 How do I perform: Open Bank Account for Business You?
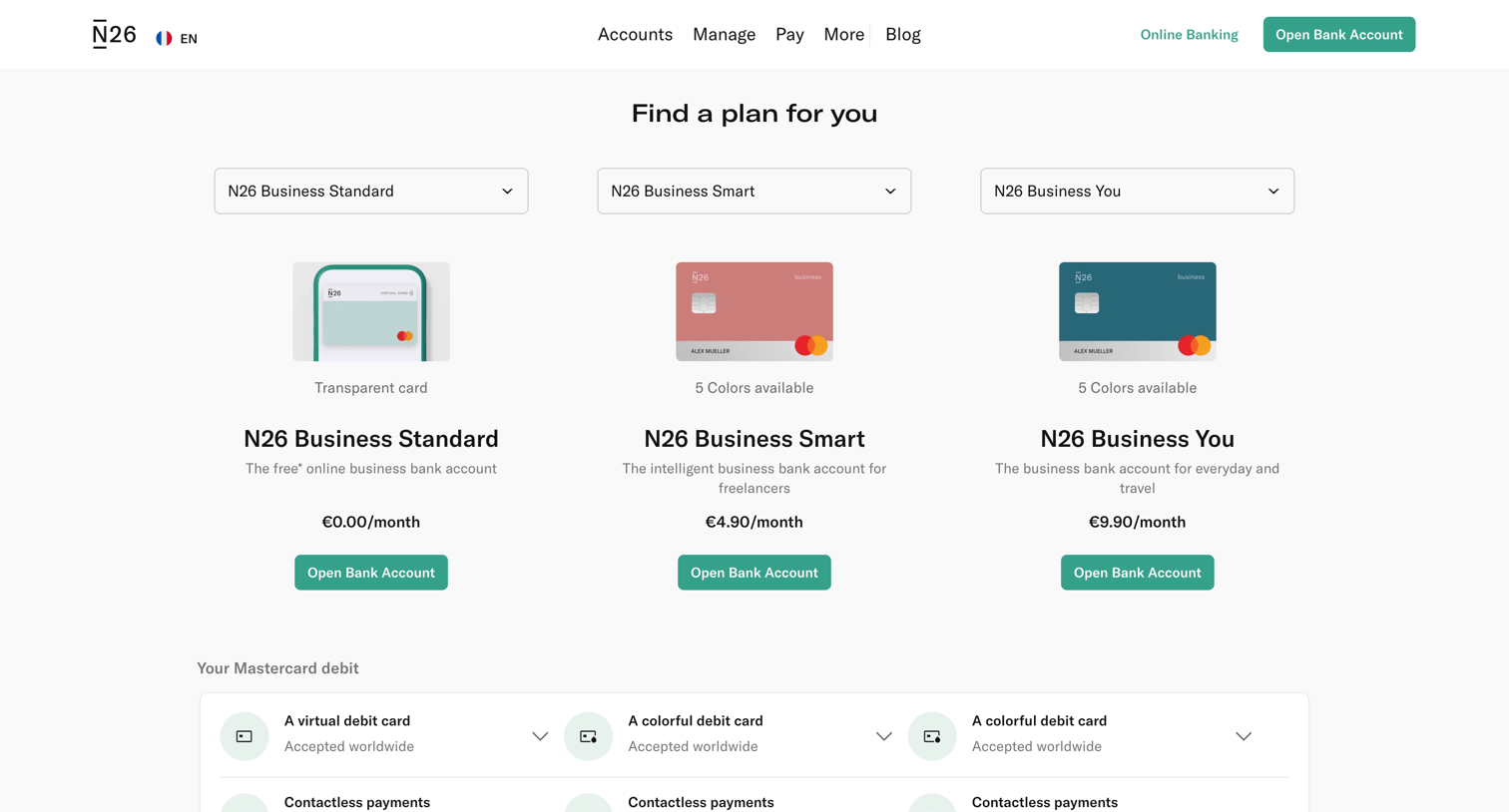click(x=1138, y=573)
